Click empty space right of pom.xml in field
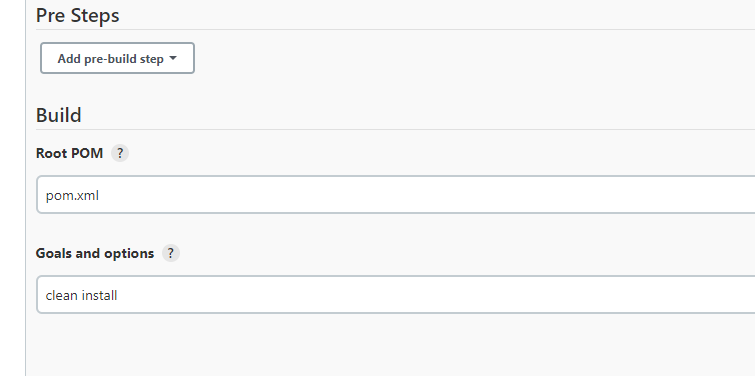 point(424,194)
